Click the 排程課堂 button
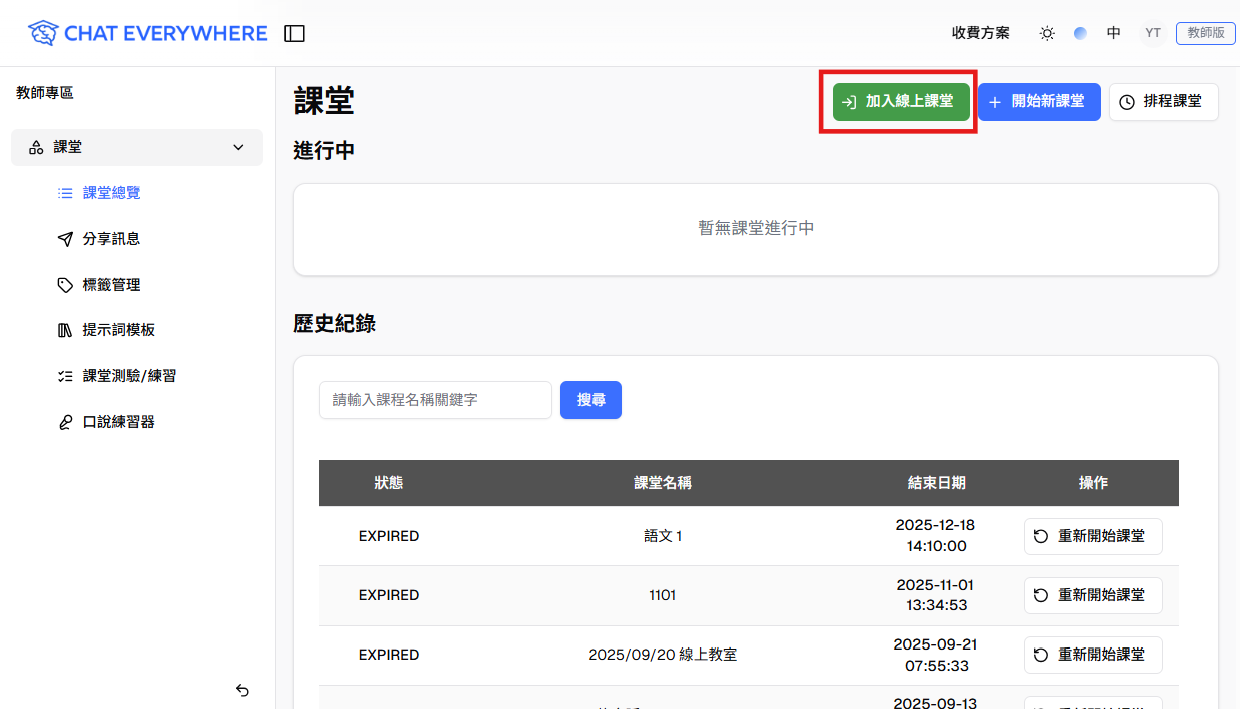Viewport: 1240px width, 709px height. point(1164,102)
